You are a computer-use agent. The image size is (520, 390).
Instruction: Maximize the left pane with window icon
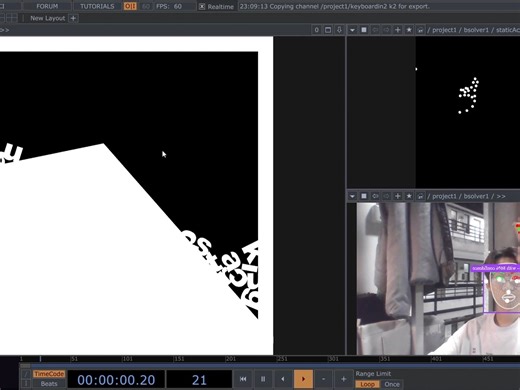[x=328, y=30]
